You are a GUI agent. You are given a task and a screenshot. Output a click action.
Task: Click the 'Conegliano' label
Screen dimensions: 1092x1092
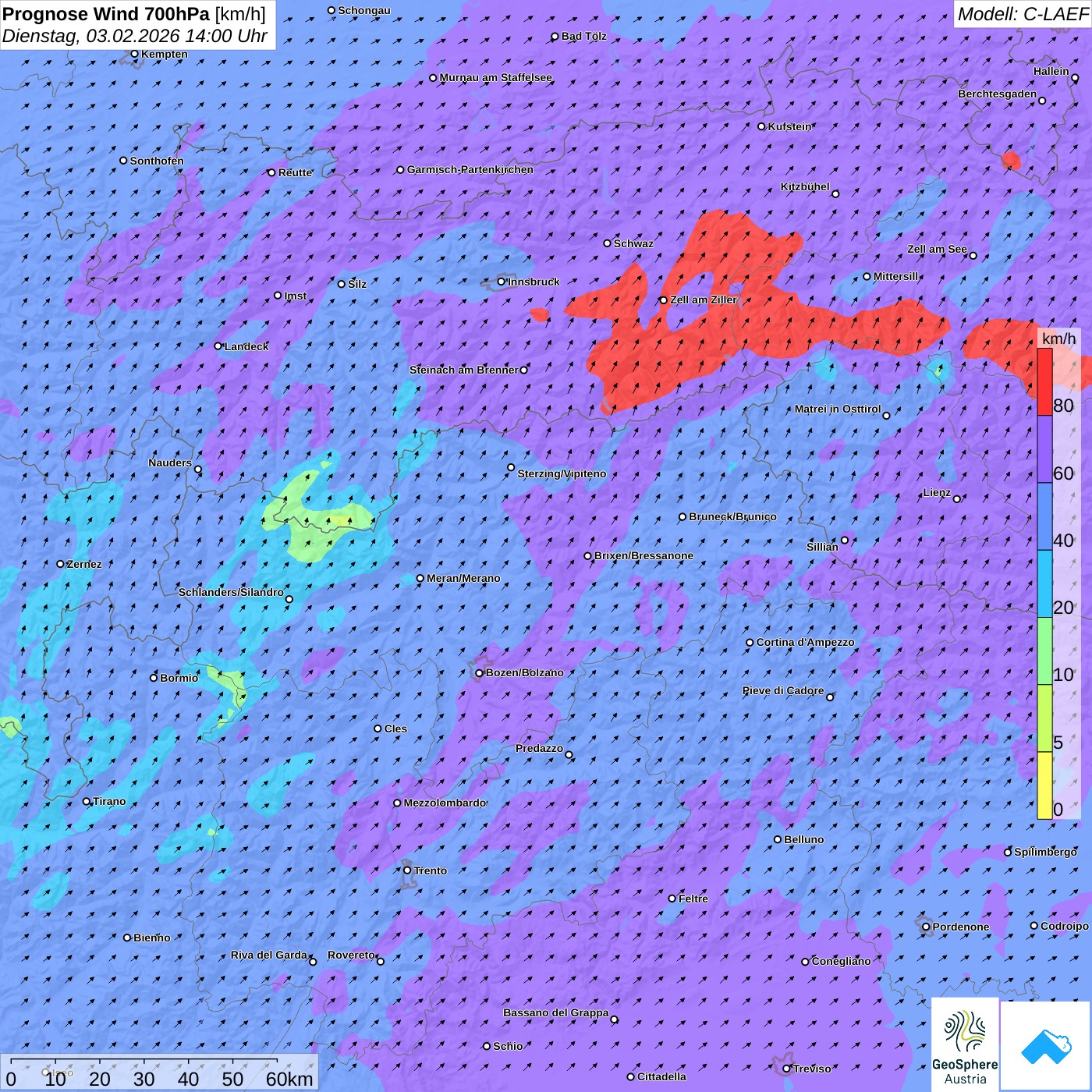click(841, 961)
